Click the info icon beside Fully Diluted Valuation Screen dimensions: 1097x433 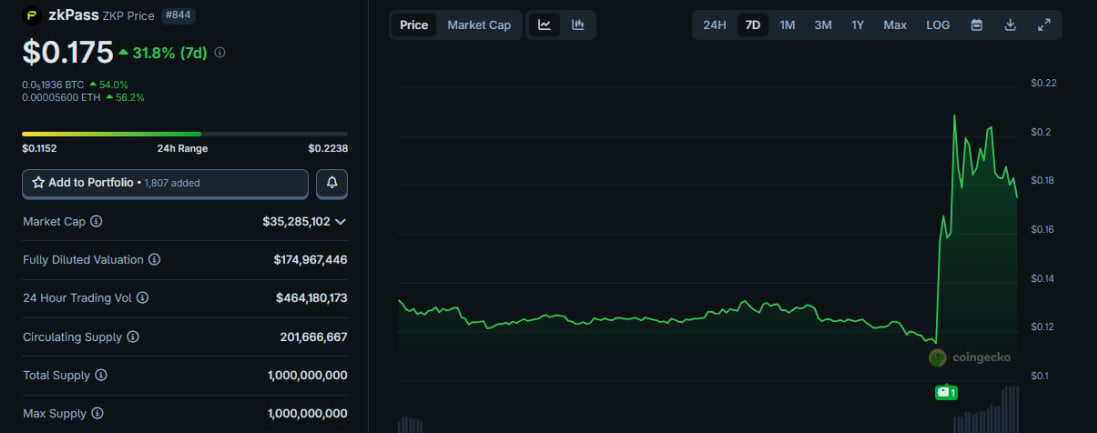pos(154,260)
